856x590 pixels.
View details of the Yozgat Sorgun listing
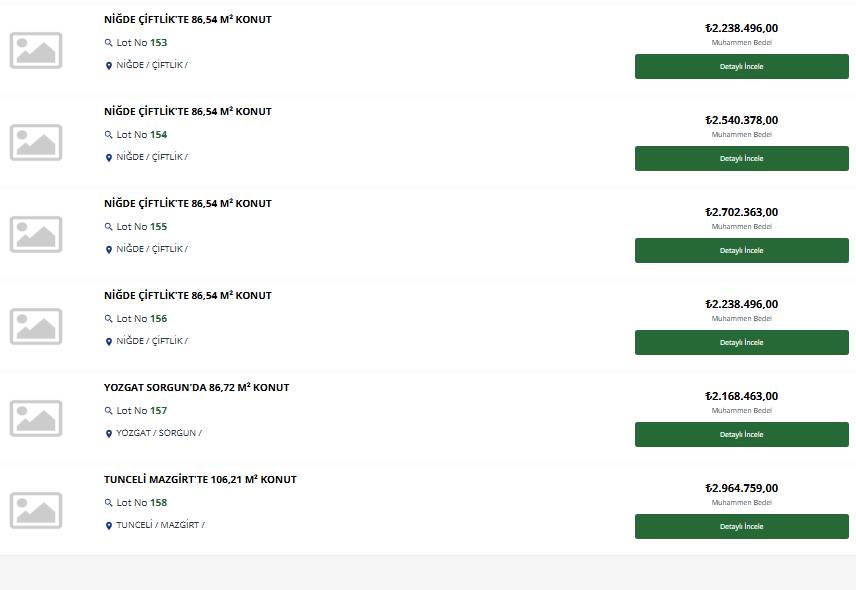point(741,434)
